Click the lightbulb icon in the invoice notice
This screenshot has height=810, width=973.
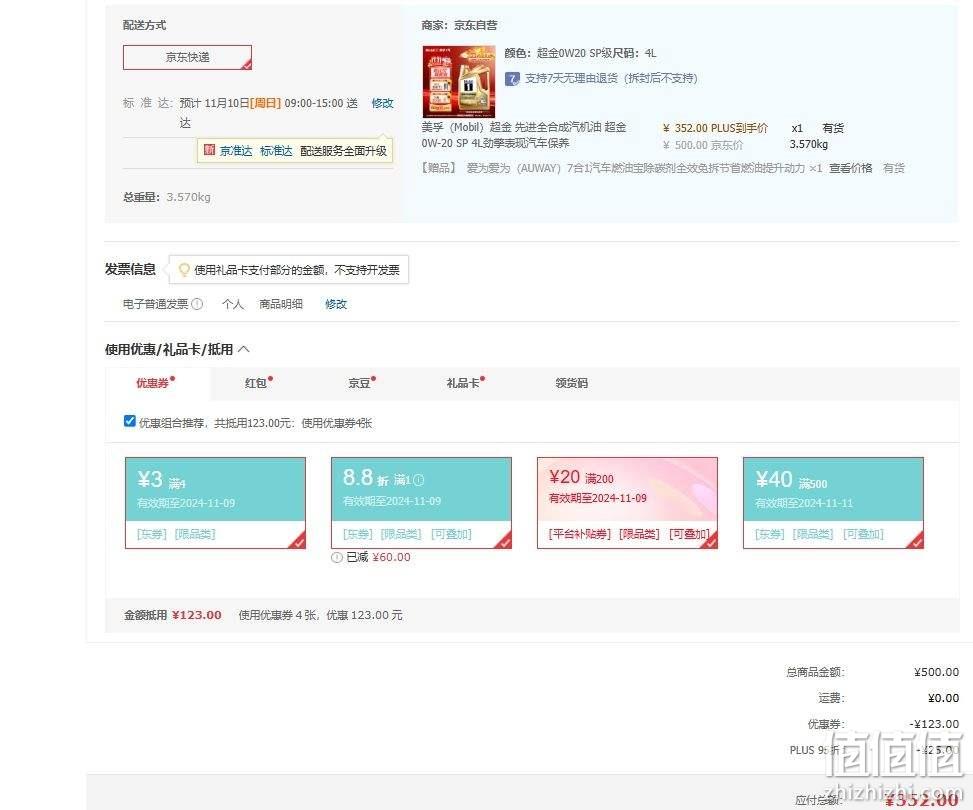tap(184, 269)
